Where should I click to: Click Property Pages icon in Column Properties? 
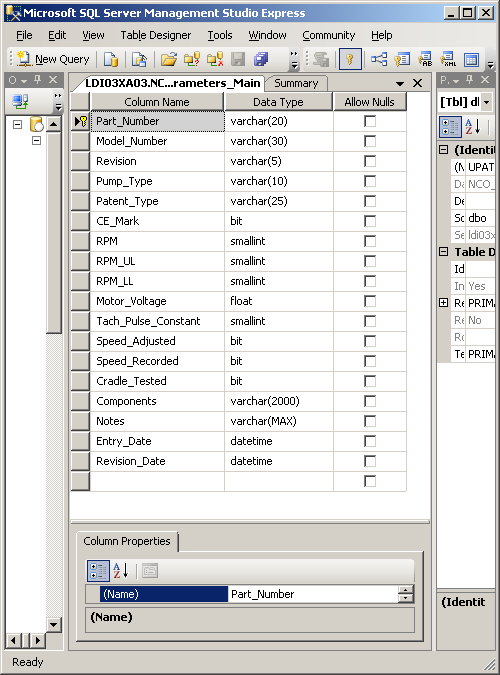(x=150, y=571)
